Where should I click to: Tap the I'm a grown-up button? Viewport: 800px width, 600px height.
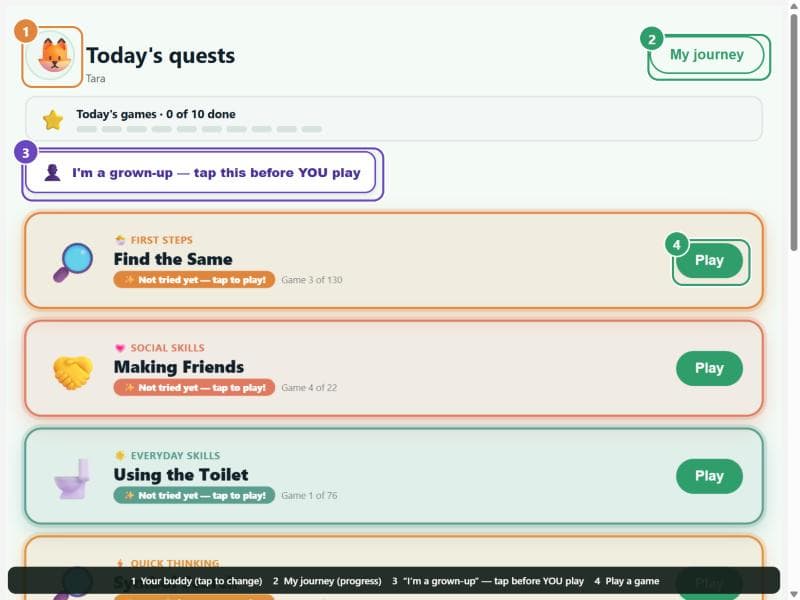pos(201,172)
